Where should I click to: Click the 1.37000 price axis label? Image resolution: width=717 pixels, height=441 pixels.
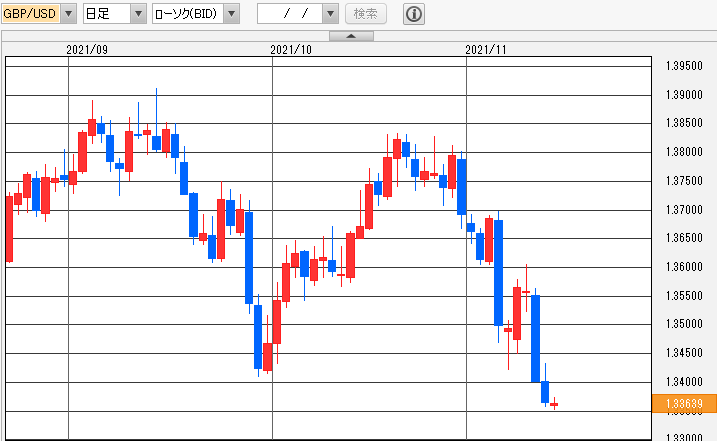684,210
